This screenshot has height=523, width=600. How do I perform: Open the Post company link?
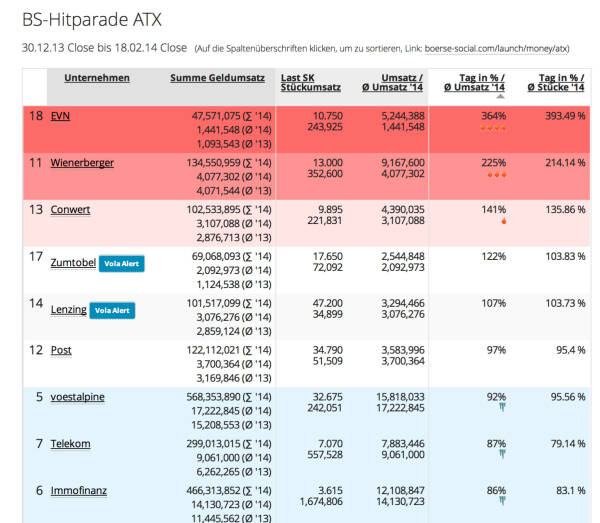point(61,350)
